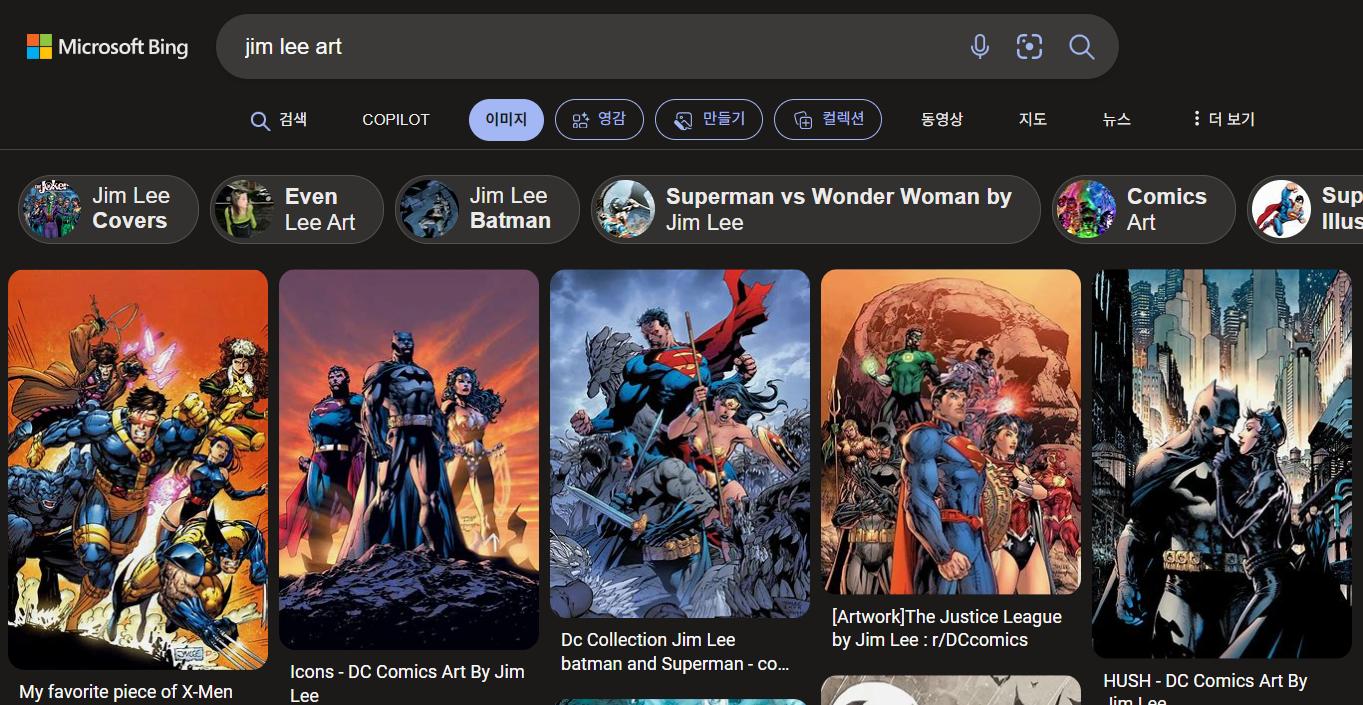1363x705 pixels.
Task: Open the DC Collection Superman battle image
Action: tap(680, 443)
